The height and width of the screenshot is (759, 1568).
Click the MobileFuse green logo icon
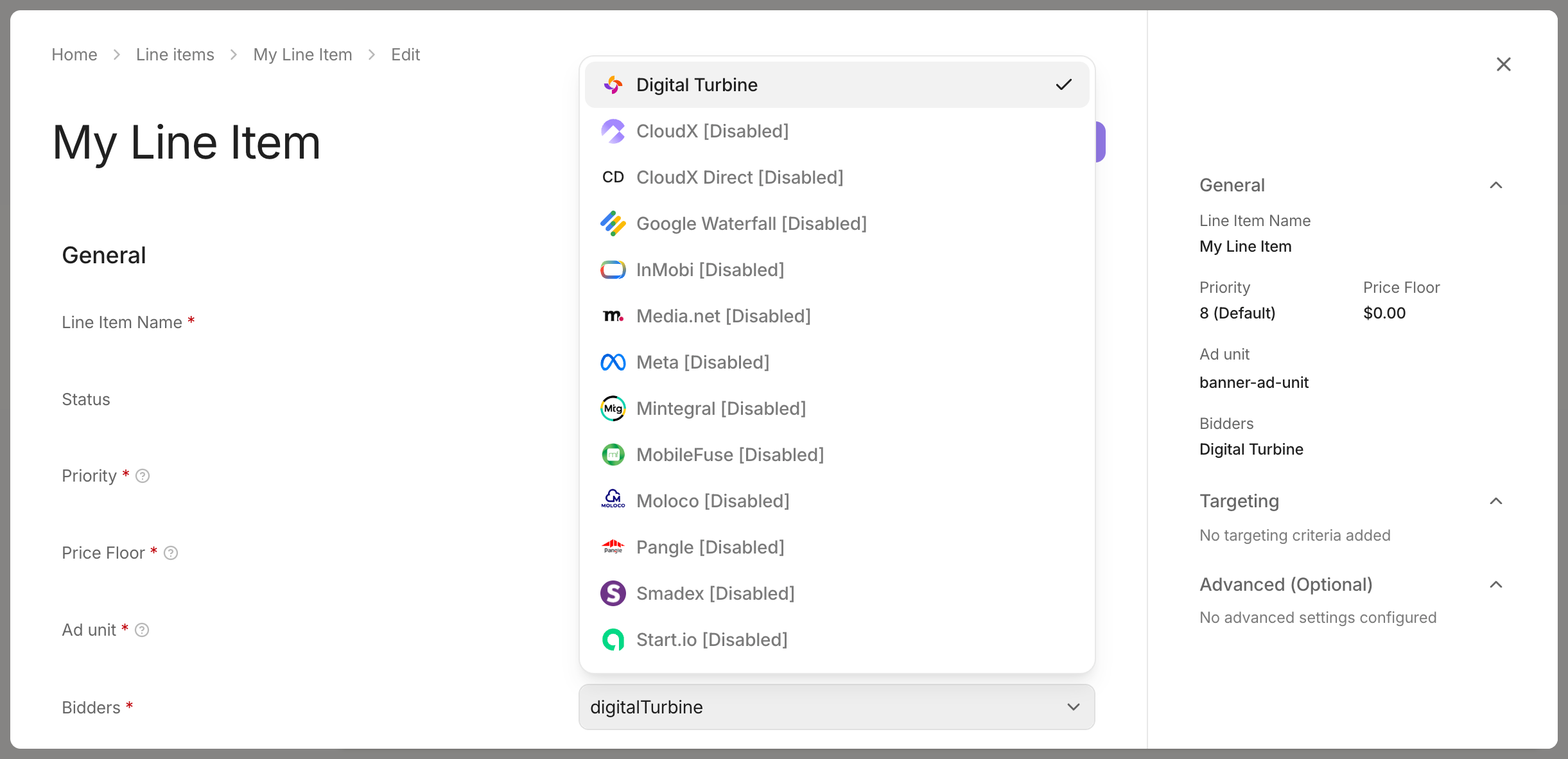613,455
